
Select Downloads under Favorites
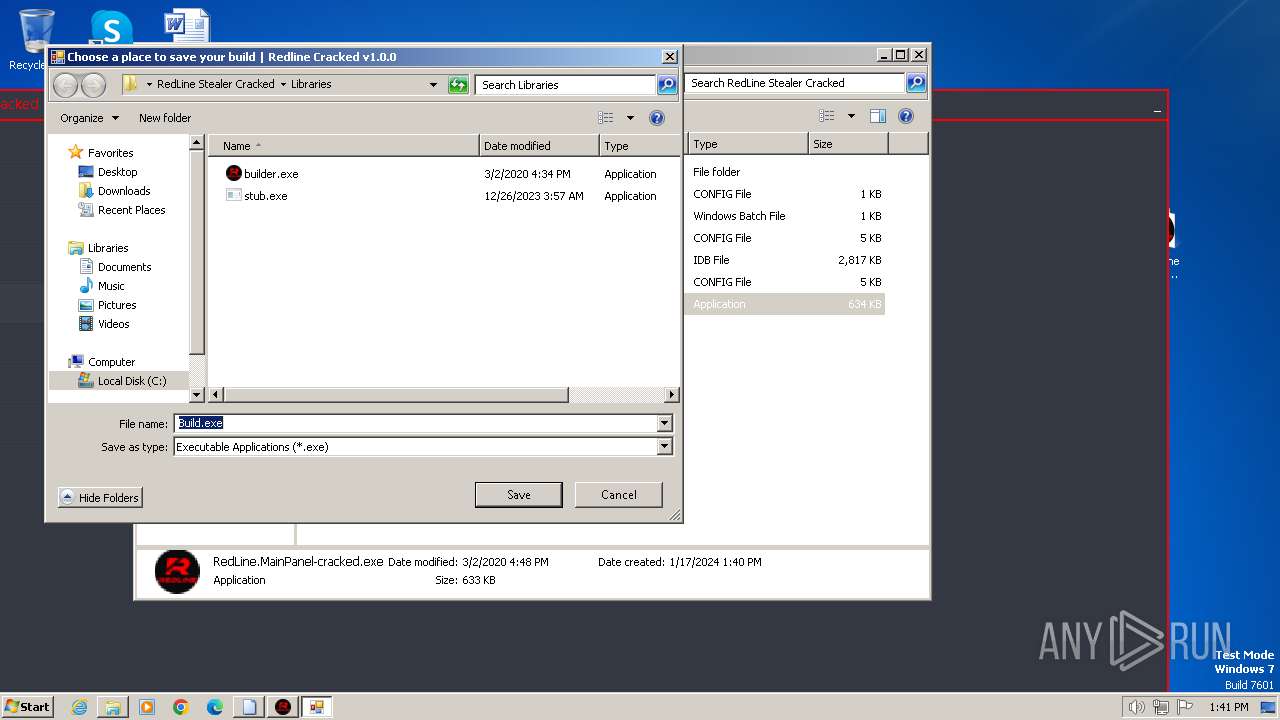[124, 191]
